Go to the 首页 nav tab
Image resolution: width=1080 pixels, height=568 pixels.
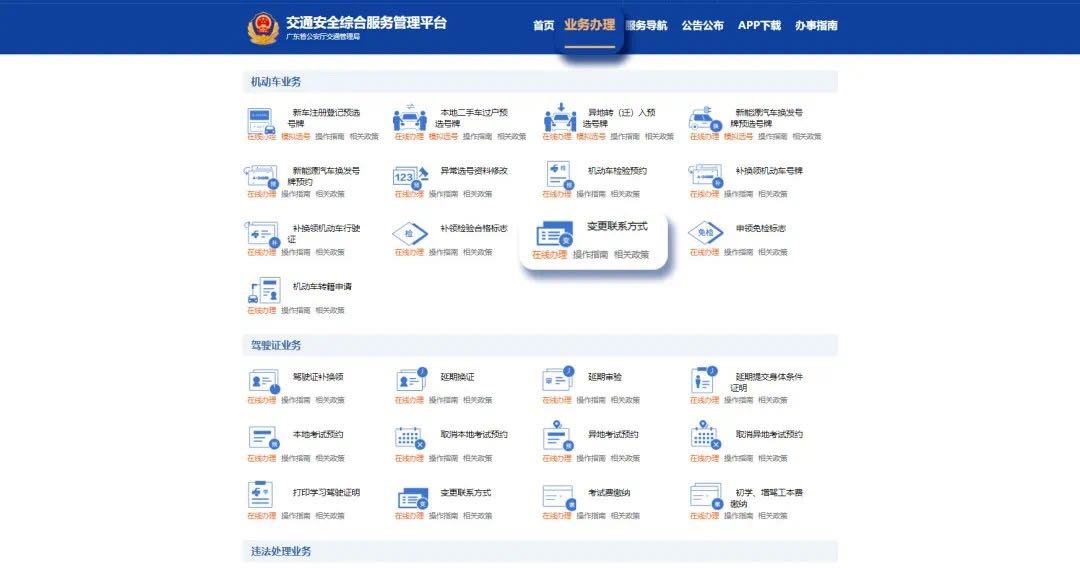coord(543,25)
